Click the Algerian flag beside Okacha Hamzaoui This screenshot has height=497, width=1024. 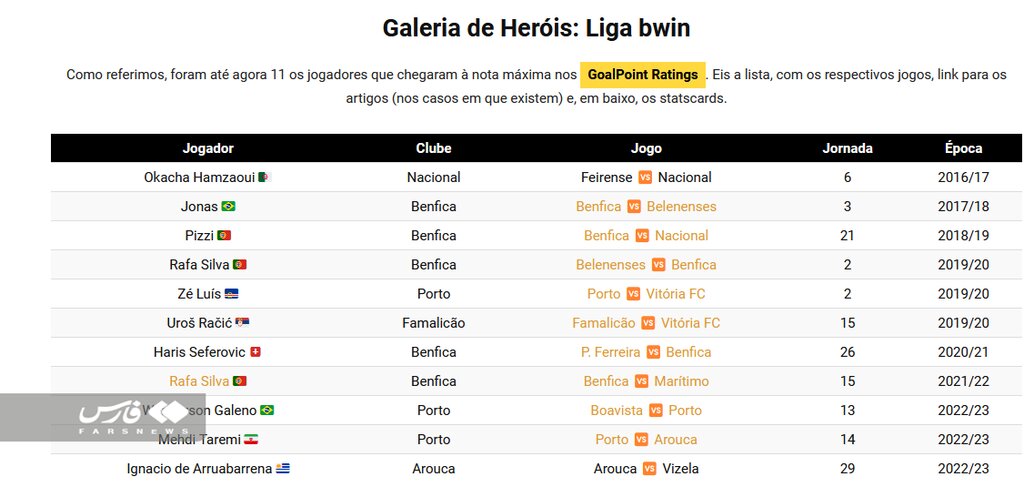[264, 177]
